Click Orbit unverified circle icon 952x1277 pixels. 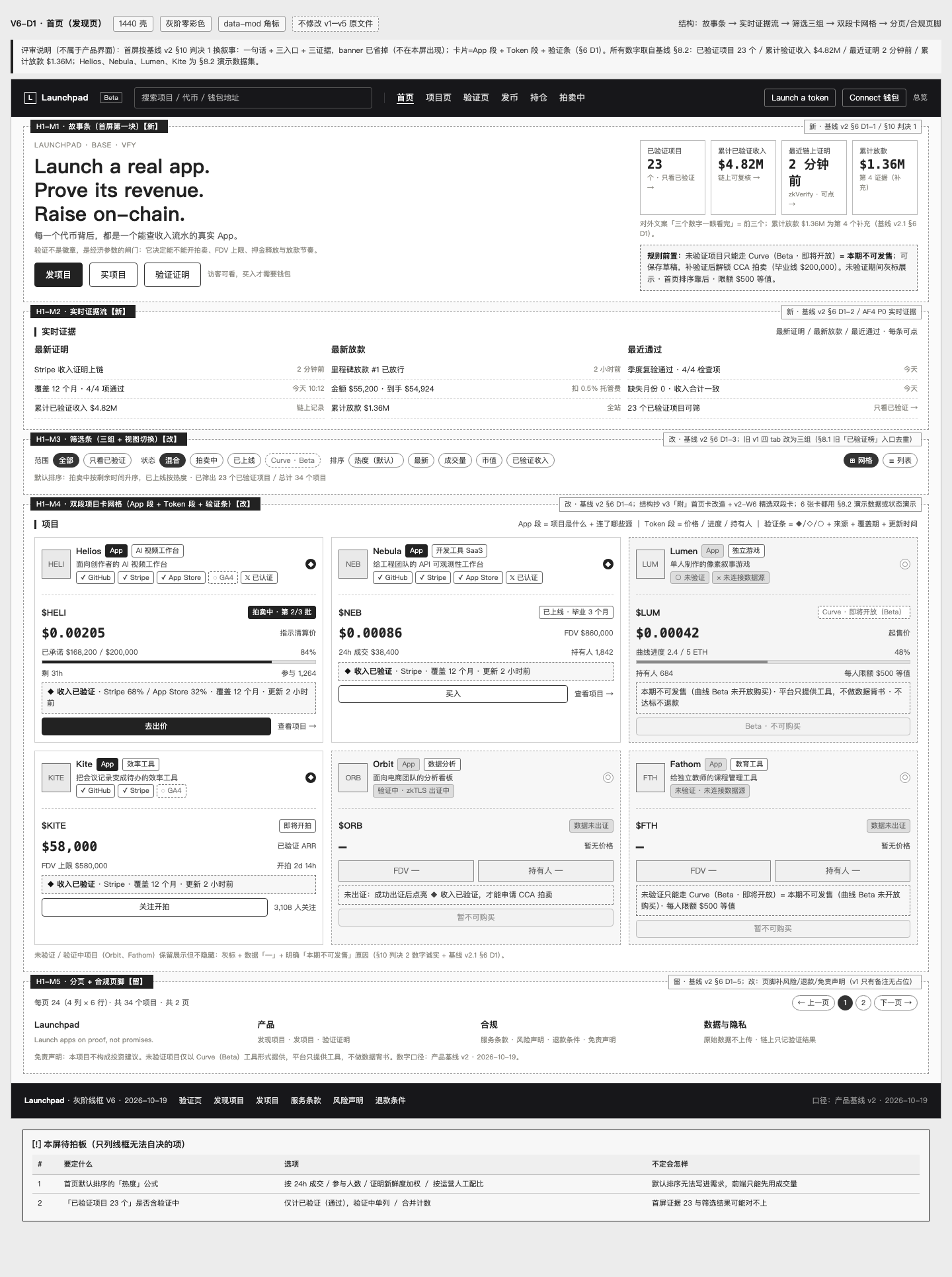pyautogui.click(x=608, y=778)
